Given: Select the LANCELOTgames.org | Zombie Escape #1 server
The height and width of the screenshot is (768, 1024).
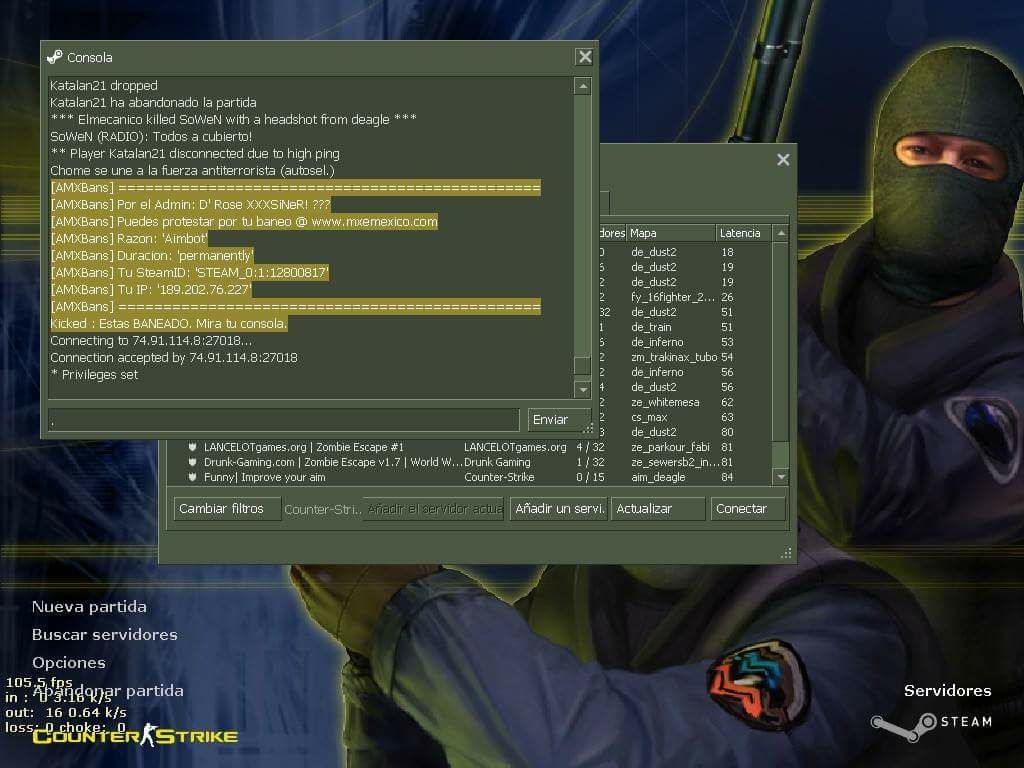Looking at the screenshot, I should [x=304, y=447].
